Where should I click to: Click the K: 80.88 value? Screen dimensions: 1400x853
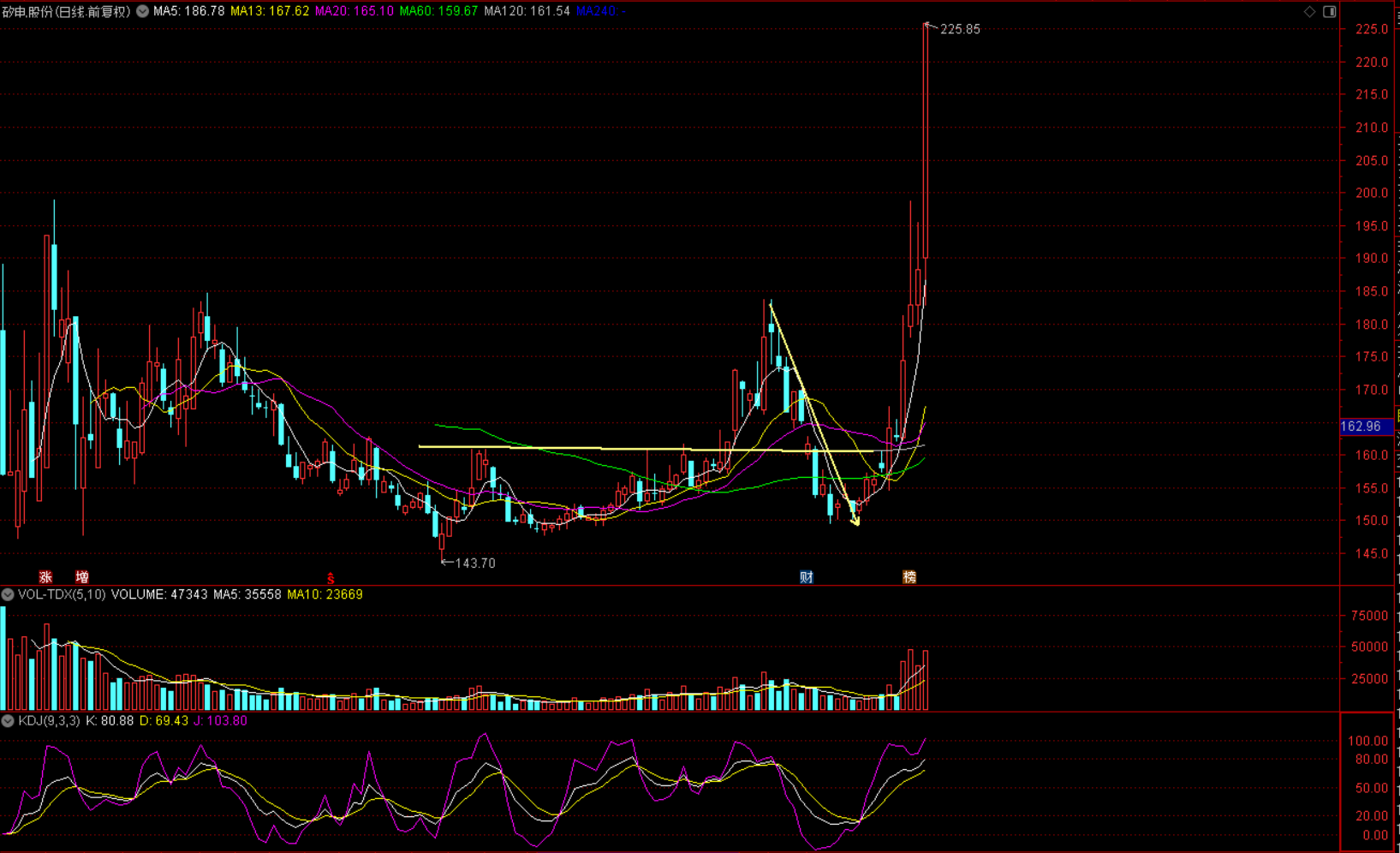coord(110,721)
